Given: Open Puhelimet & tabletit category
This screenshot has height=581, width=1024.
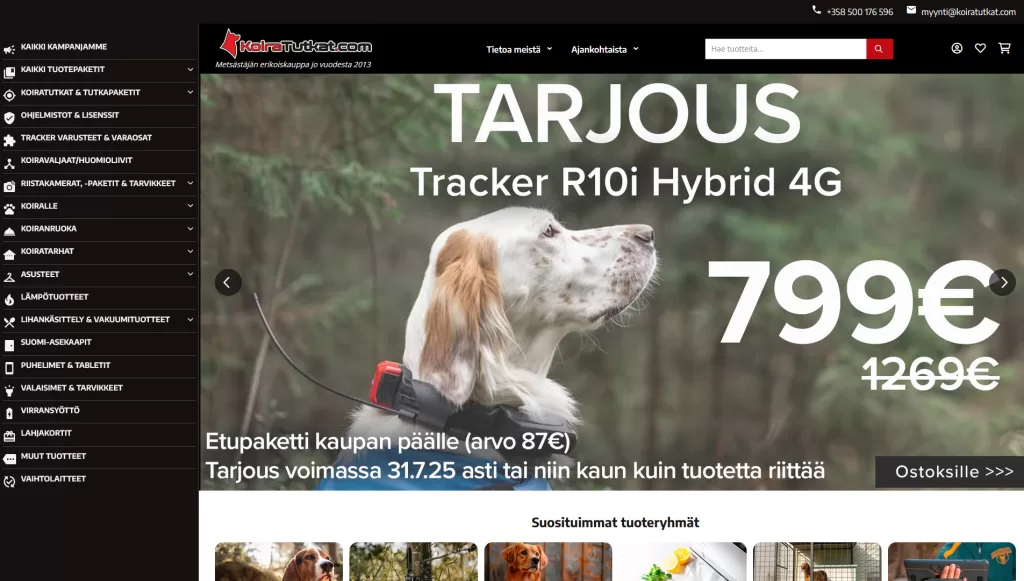Looking at the screenshot, I should 65,365.
